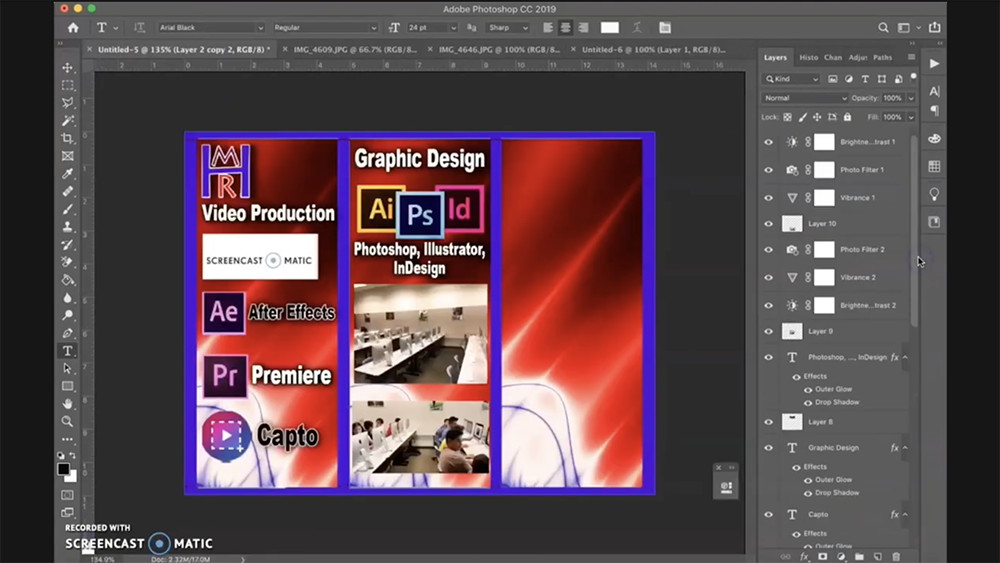Toggle visibility of Layer 9
1000x563 pixels.
[x=768, y=332]
